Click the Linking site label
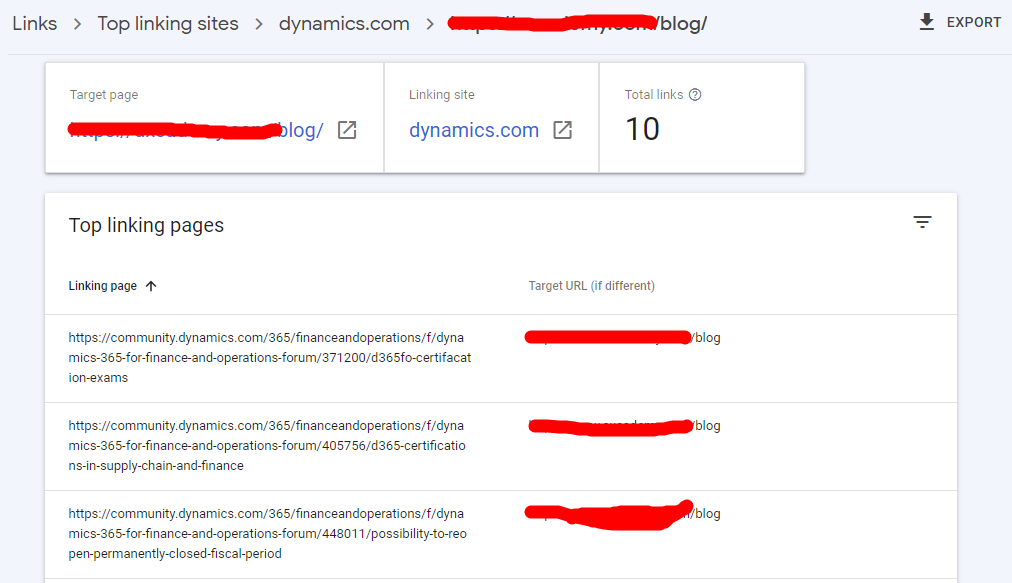The width and height of the screenshot is (1012, 583). [441, 95]
